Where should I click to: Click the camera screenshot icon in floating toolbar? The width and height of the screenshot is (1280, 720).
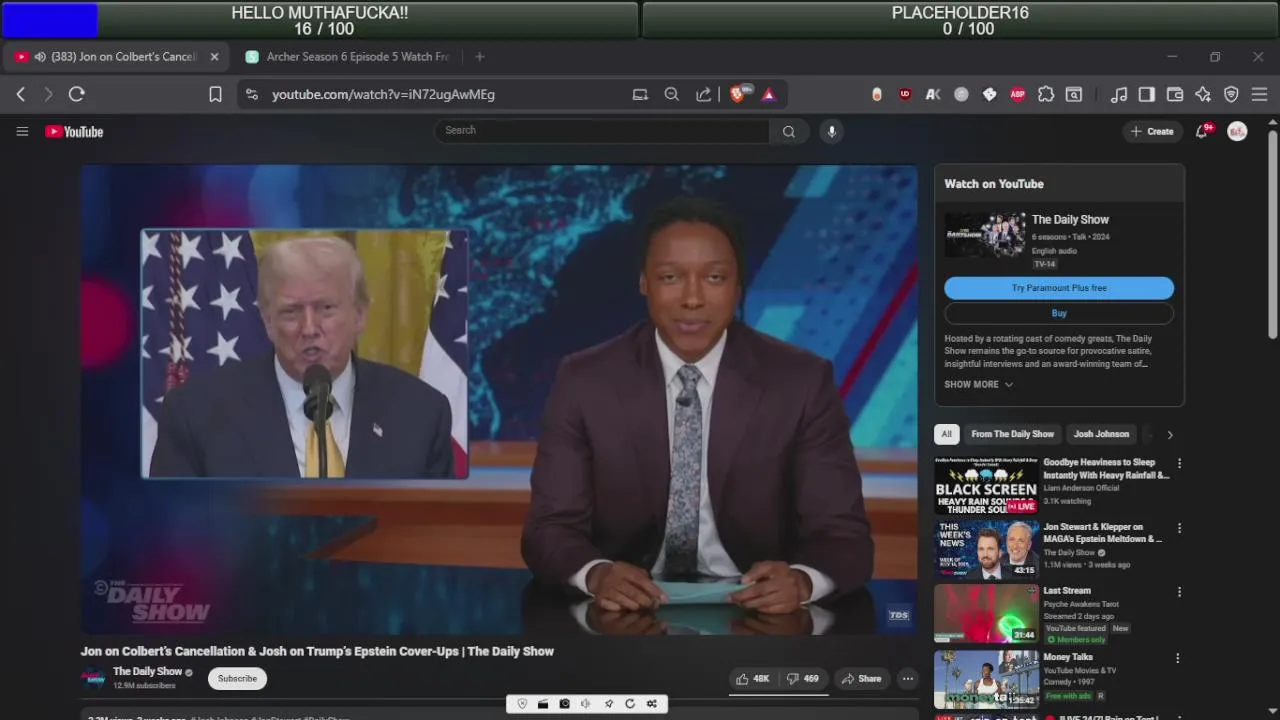[x=564, y=704]
